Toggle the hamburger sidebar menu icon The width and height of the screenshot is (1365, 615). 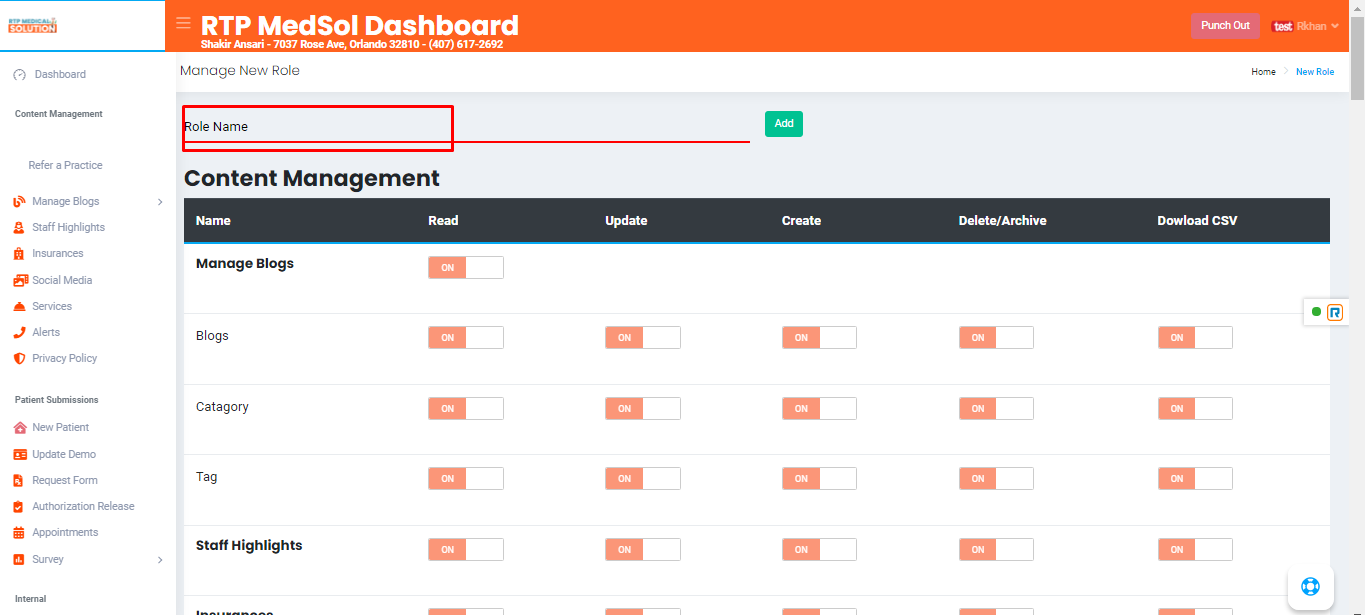pos(183,23)
